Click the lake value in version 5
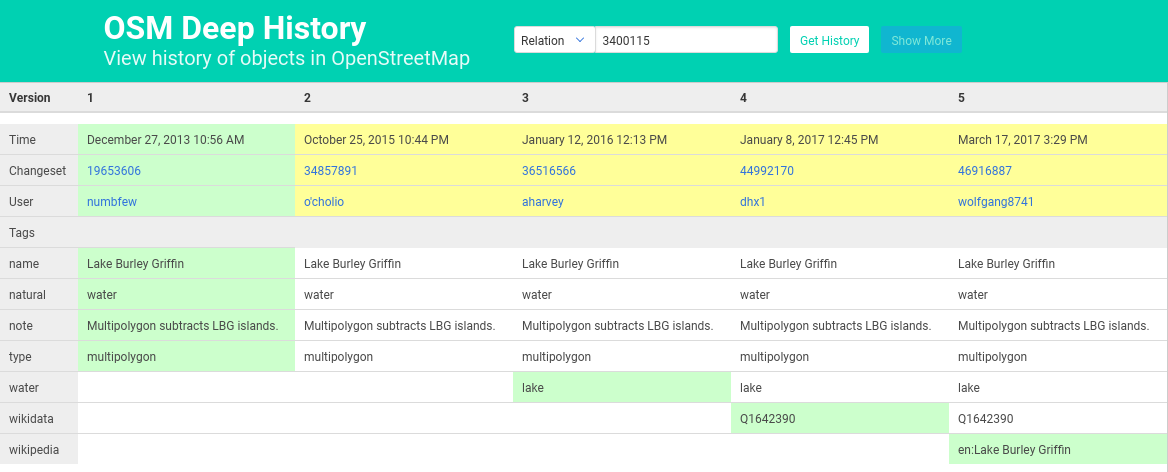The height and width of the screenshot is (472, 1168). (968, 388)
